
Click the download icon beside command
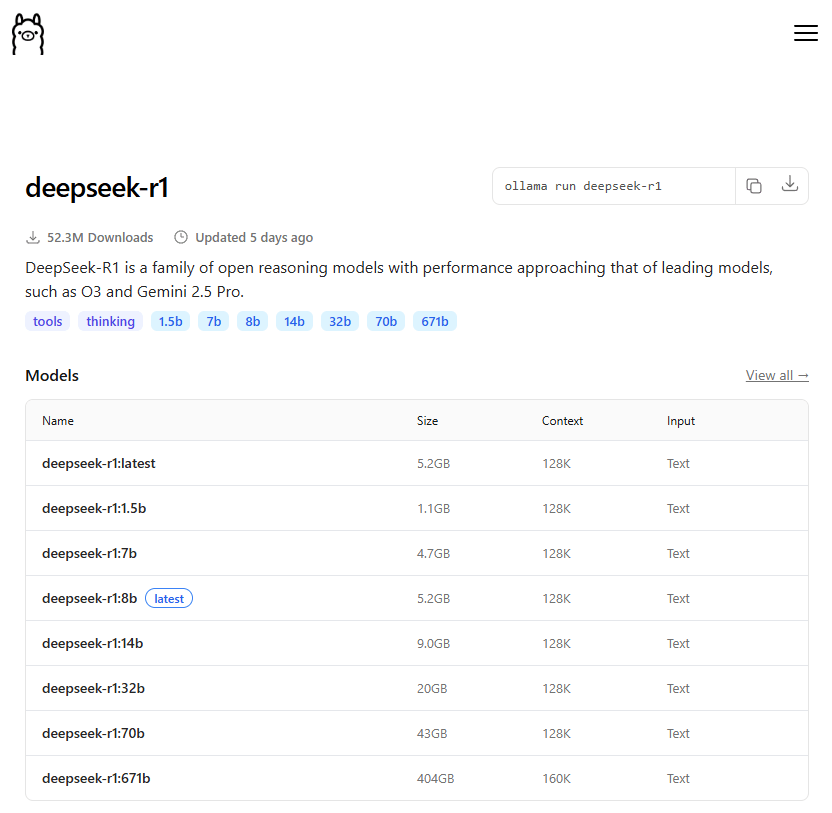(790, 184)
